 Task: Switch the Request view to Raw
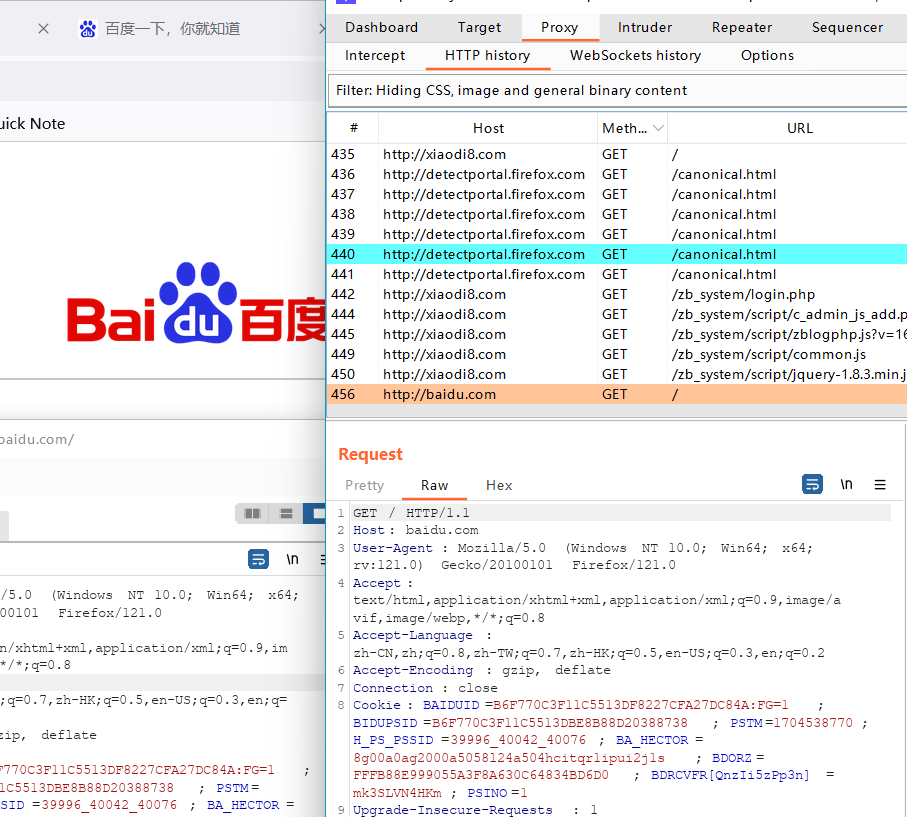click(x=434, y=485)
